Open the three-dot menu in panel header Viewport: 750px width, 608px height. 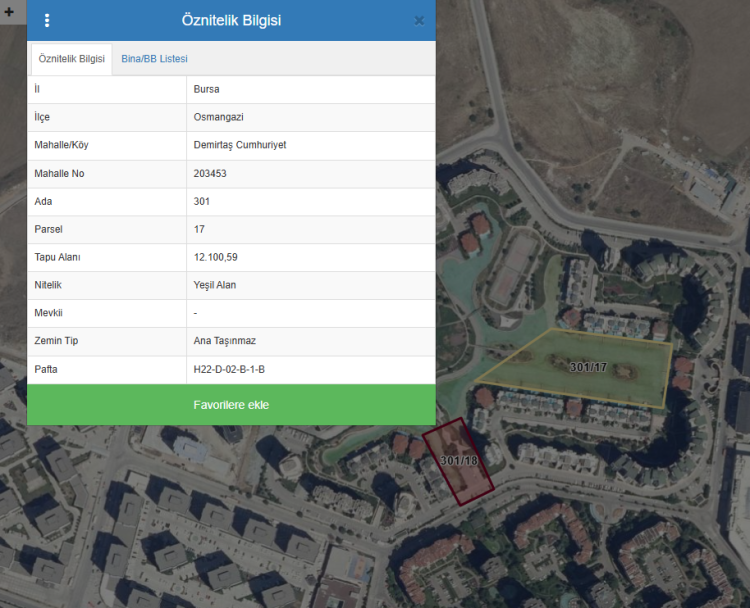coord(47,20)
